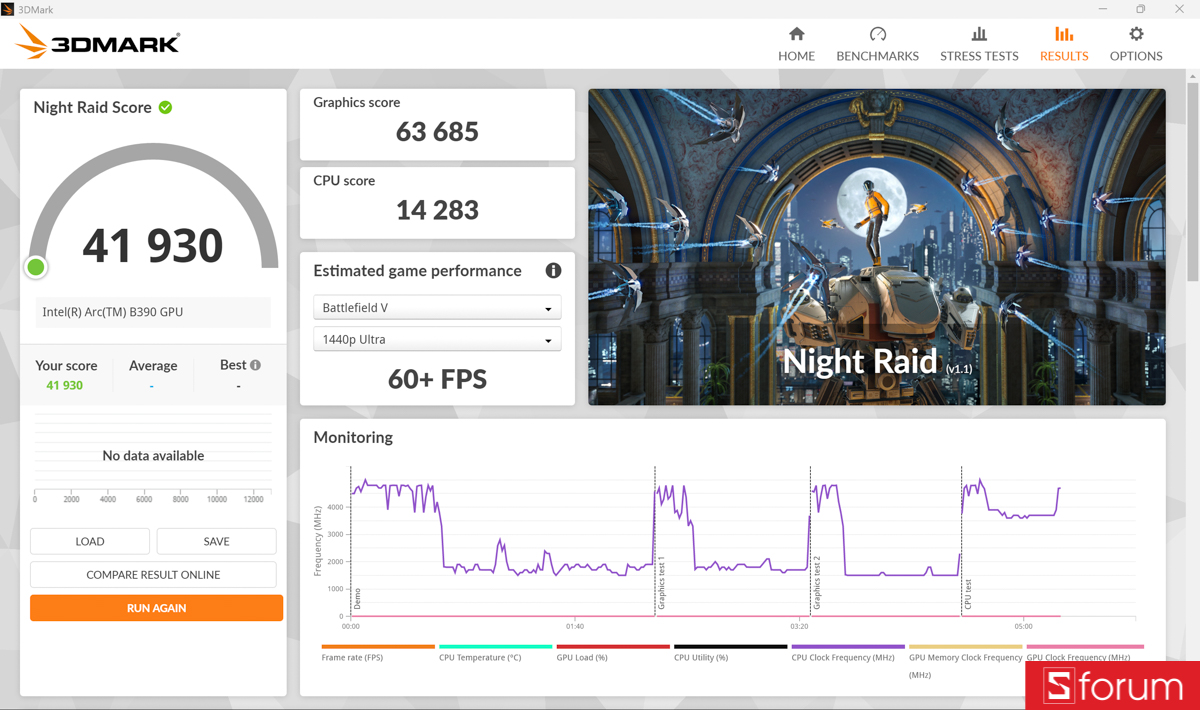Go to the Stress Tests tab

(979, 44)
